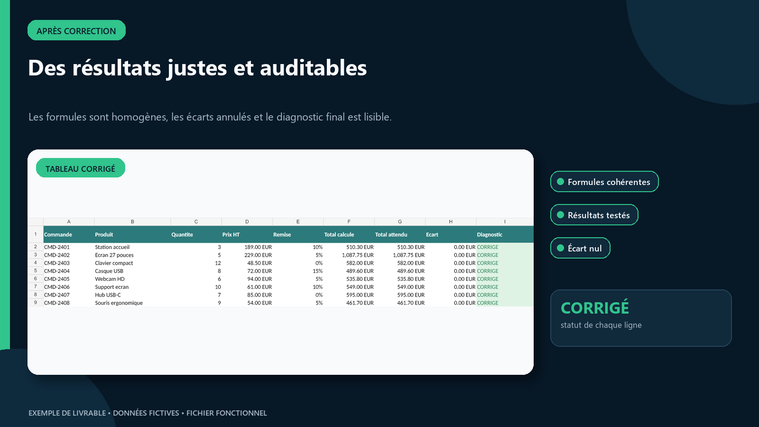Select column A header in spreadsheet
The image size is (759, 427).
pyautogui.click(x=69, y=222)
